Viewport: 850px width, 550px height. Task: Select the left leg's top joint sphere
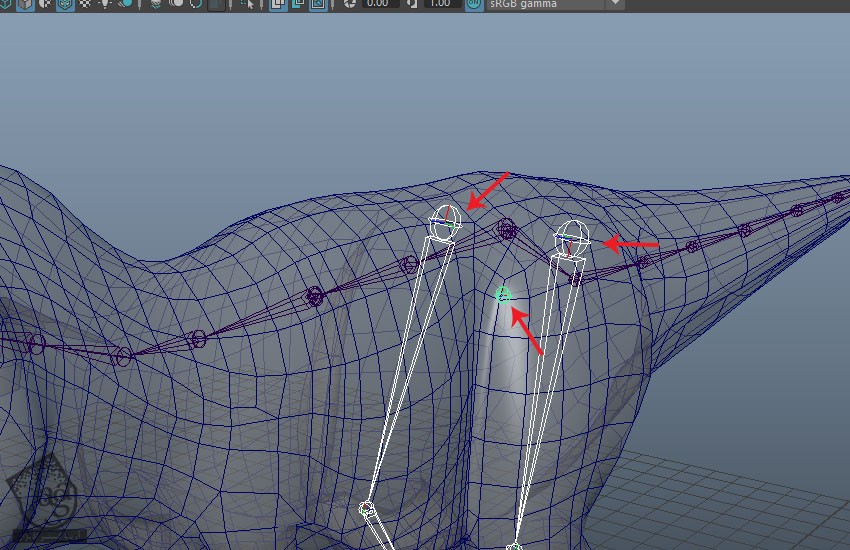click(x=445, y=222)
